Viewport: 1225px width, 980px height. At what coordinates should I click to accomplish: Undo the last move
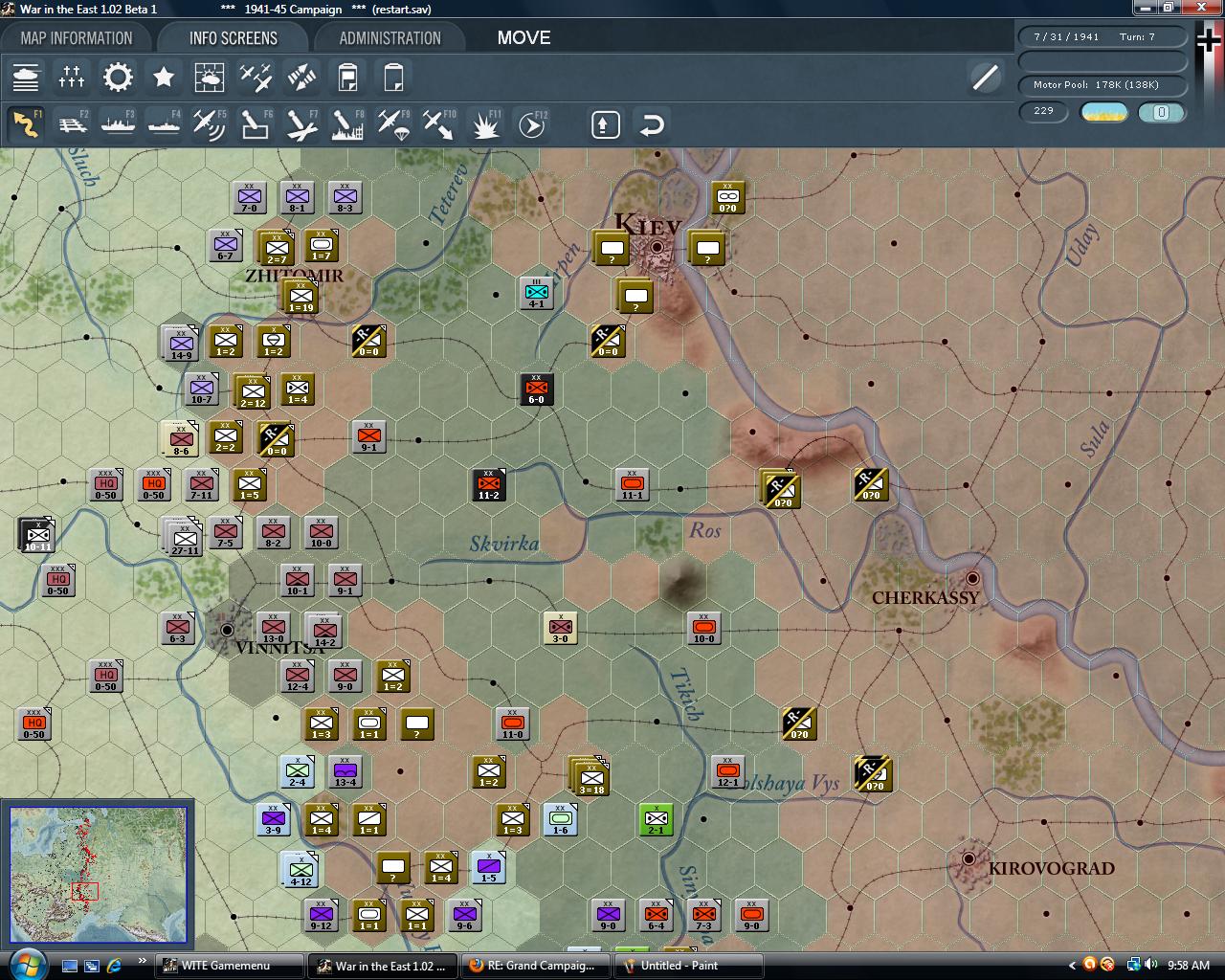click(x=652, y=124)
